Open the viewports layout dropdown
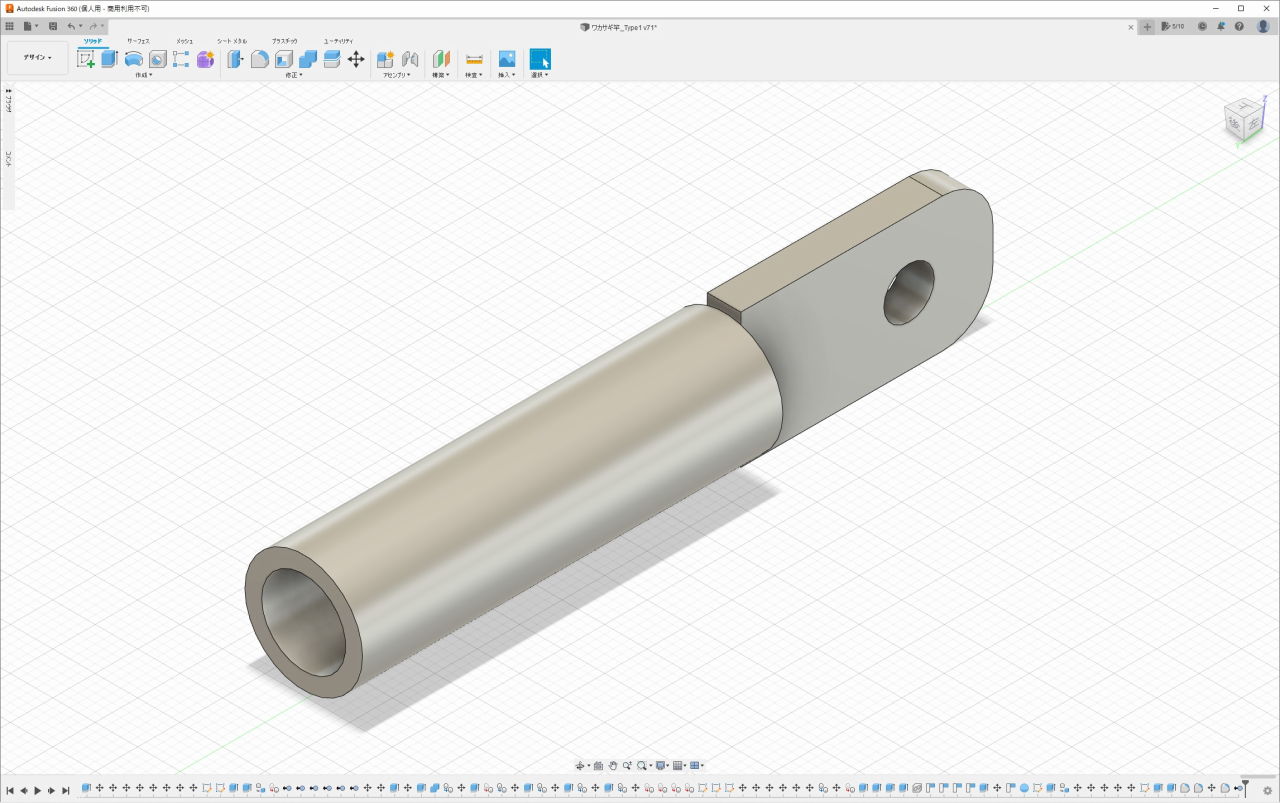The height and width of the screenshot is (803, 1280). tap(697, 766)
